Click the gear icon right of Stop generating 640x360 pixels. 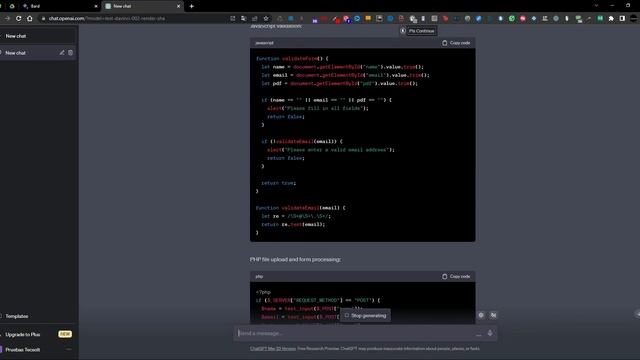tap(481, 315)
